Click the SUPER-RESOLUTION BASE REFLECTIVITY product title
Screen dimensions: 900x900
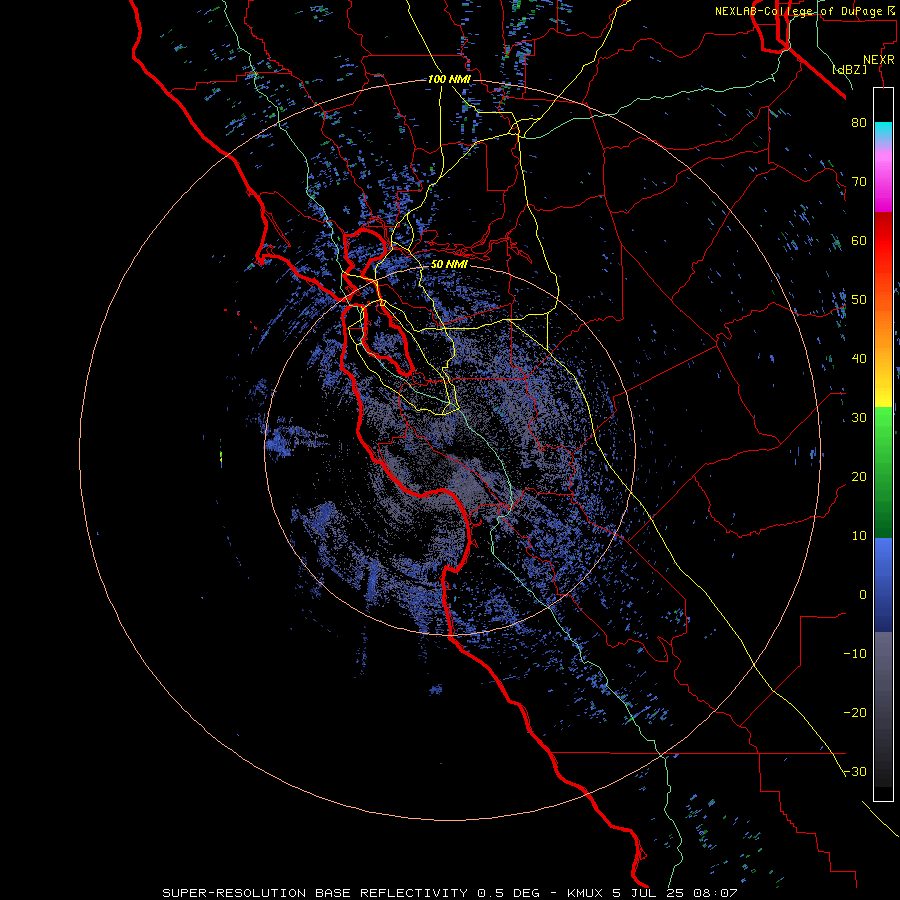click(x=313, y=893)
